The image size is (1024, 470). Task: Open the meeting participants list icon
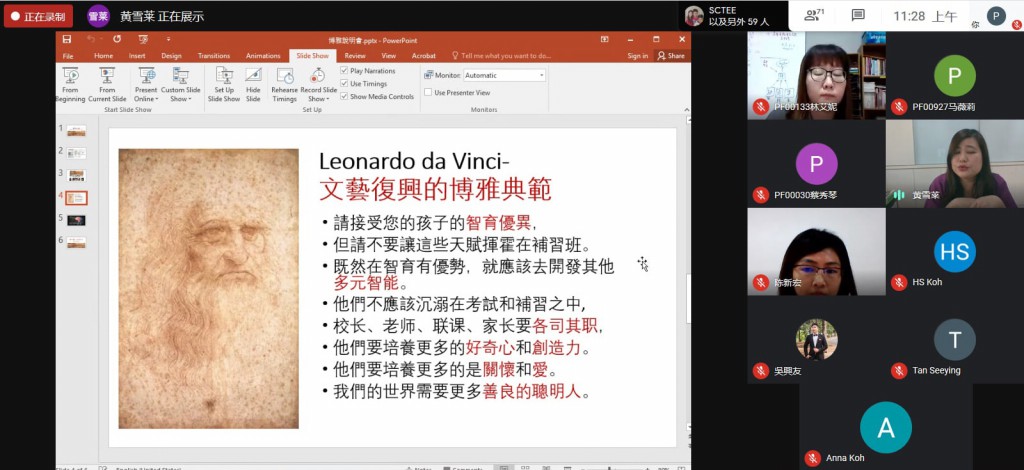point(814,14)
